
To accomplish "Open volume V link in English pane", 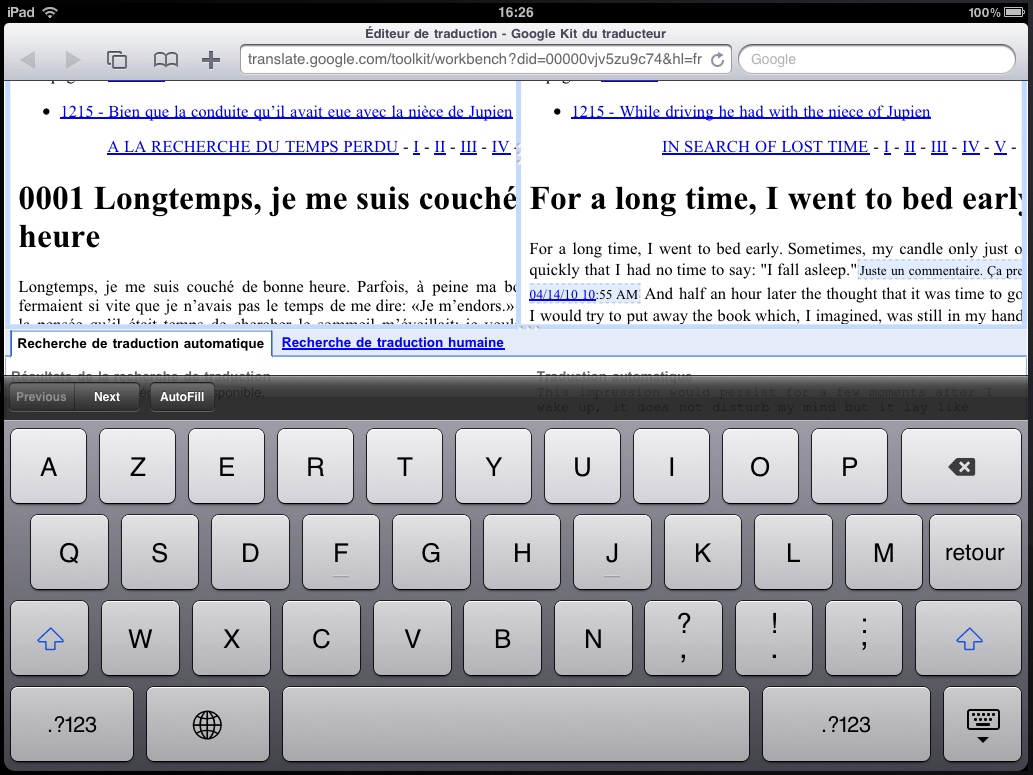I will (999, 146).
